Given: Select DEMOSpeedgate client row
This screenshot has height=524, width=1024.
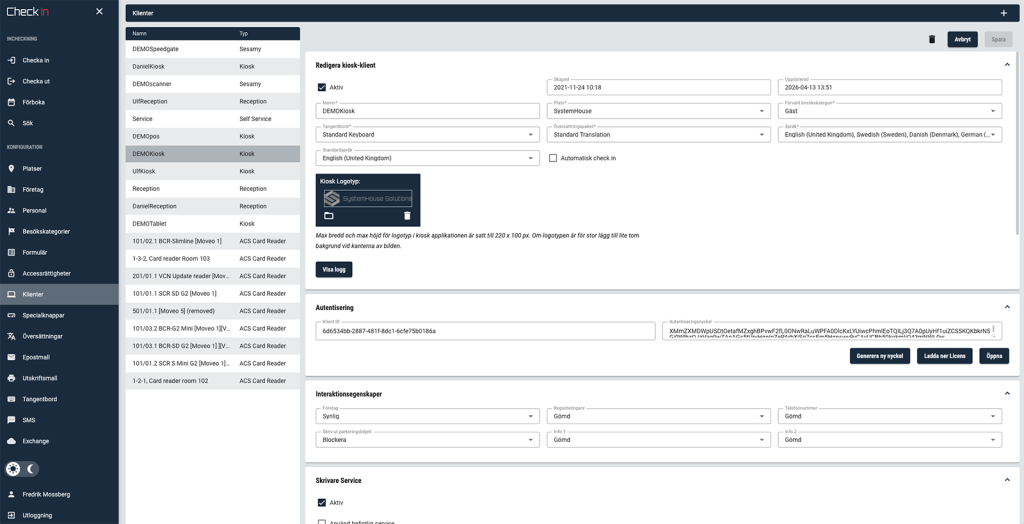Looking at the screenshot, I should (x=212, y=49).
